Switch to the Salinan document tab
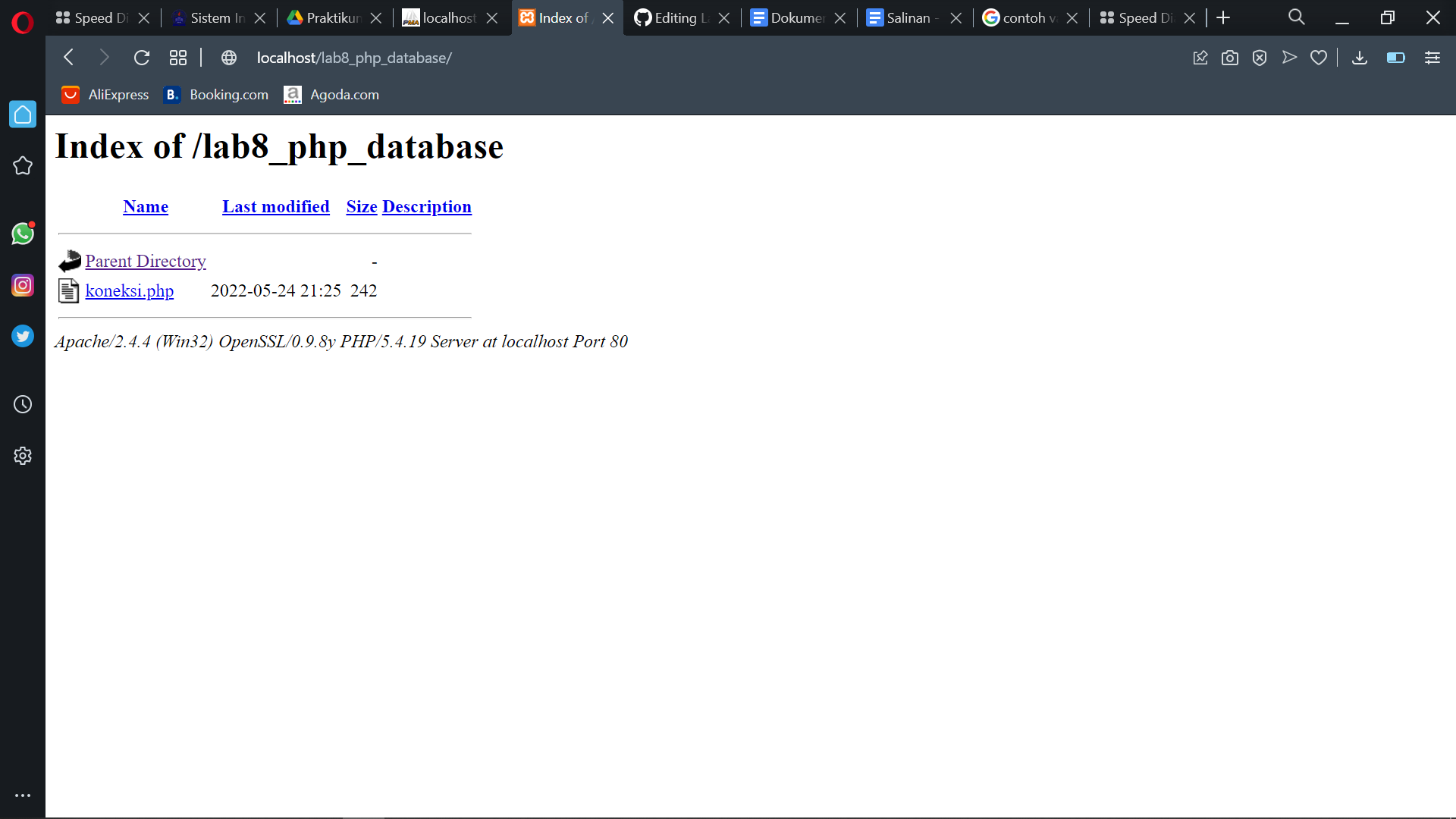This screenshot has width=1456, height=819. (x=907, y=17)
